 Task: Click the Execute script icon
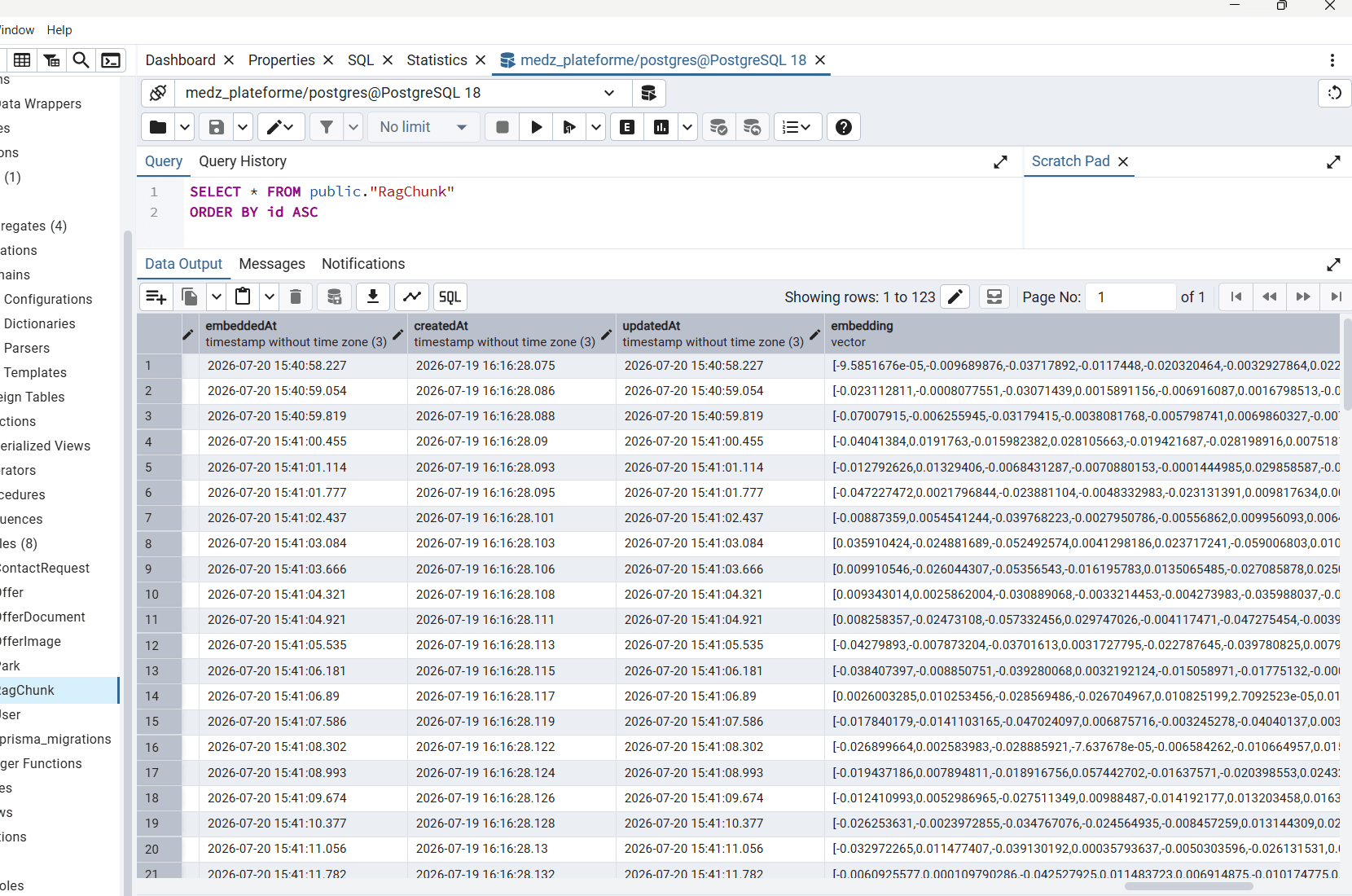pyautogui.click(x=569, y=127)
